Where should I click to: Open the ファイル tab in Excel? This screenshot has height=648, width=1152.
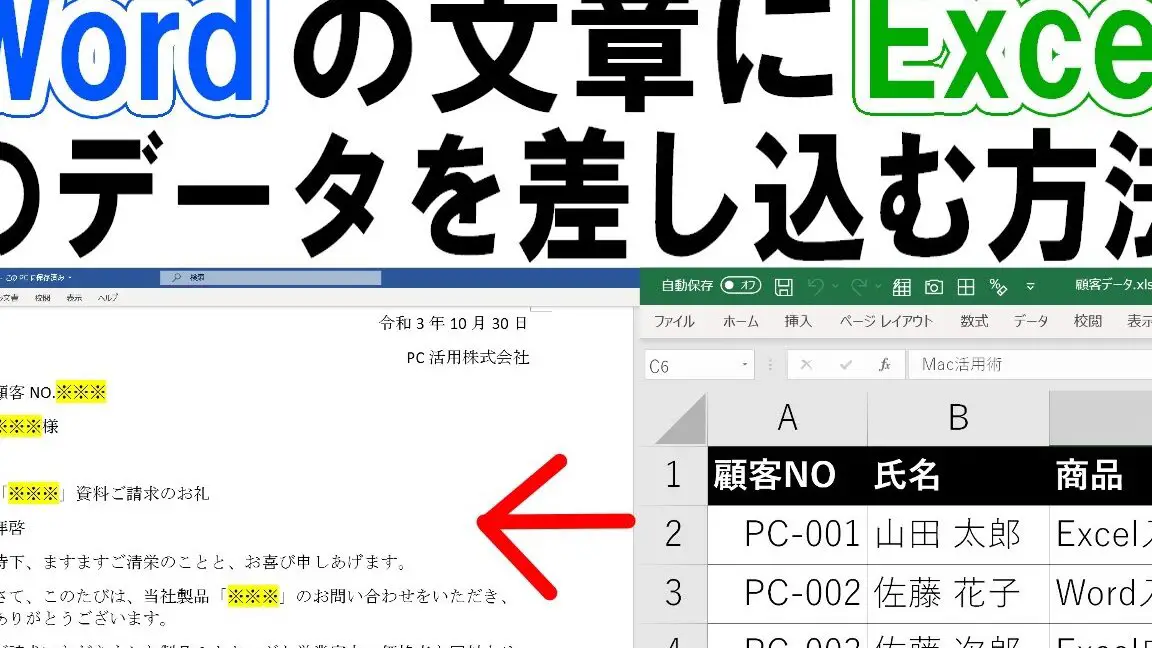point(674,321)
